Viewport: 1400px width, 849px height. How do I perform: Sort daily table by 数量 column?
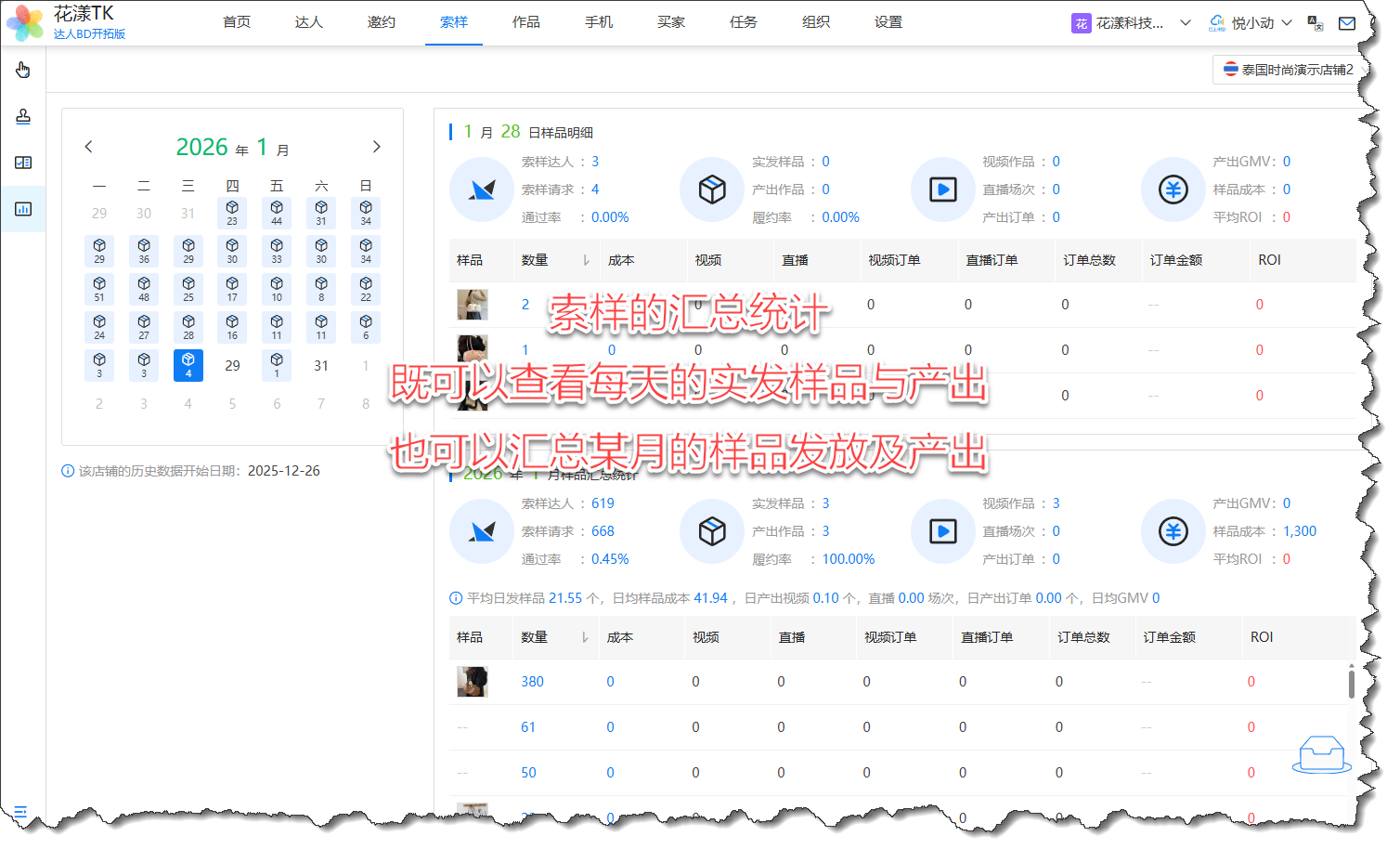(586, 260)
